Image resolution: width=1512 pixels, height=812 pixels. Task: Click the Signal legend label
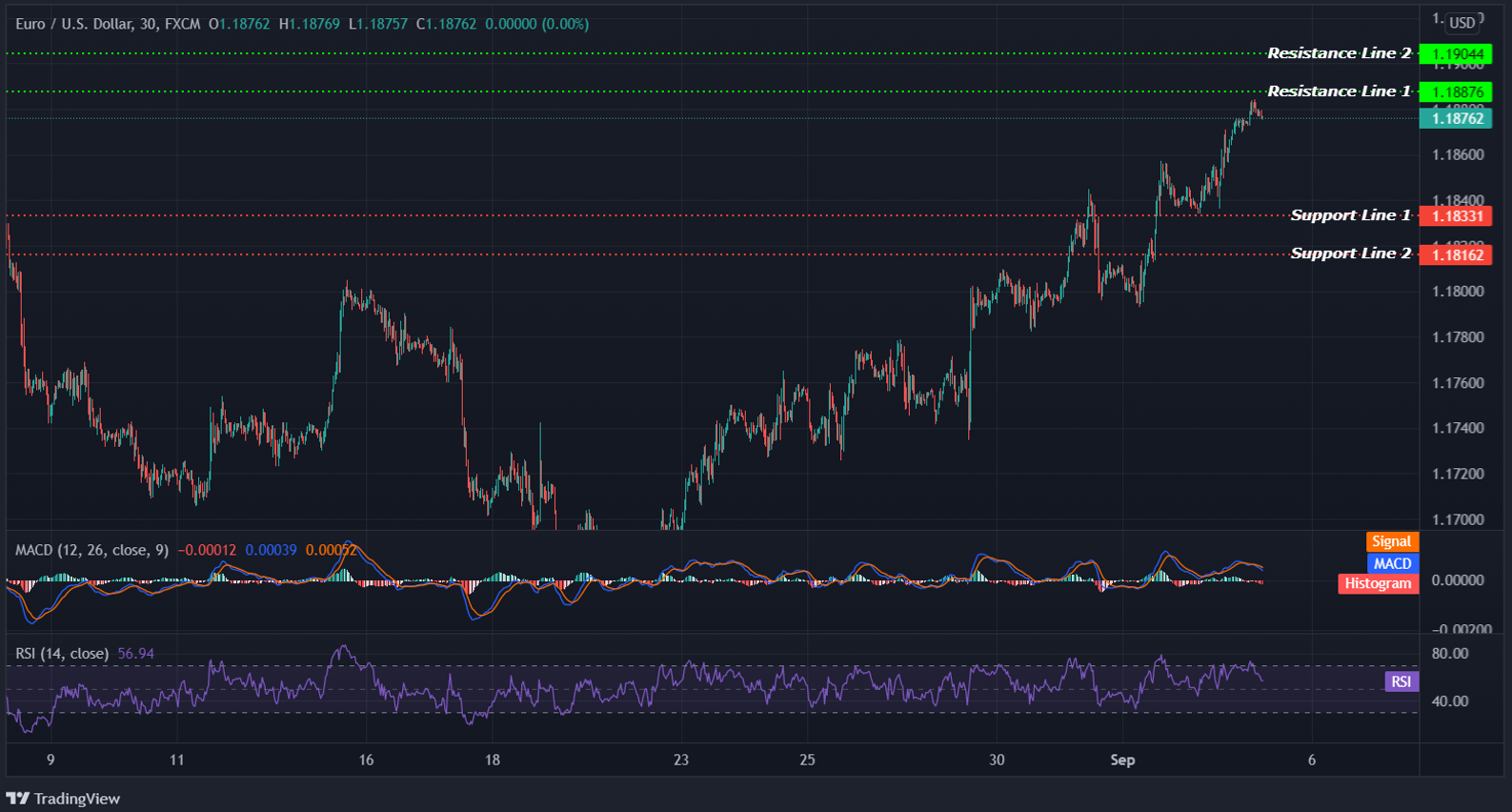coord(1392,541)
